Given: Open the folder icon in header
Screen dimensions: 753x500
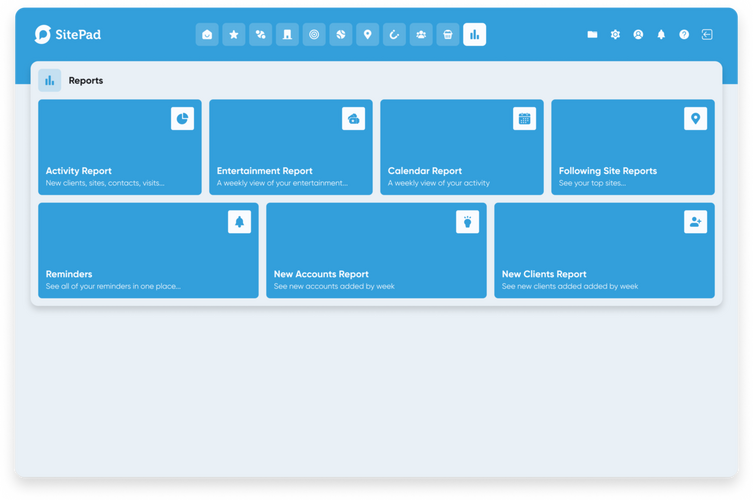Looking at the screenshot, I should click(592, 35).
